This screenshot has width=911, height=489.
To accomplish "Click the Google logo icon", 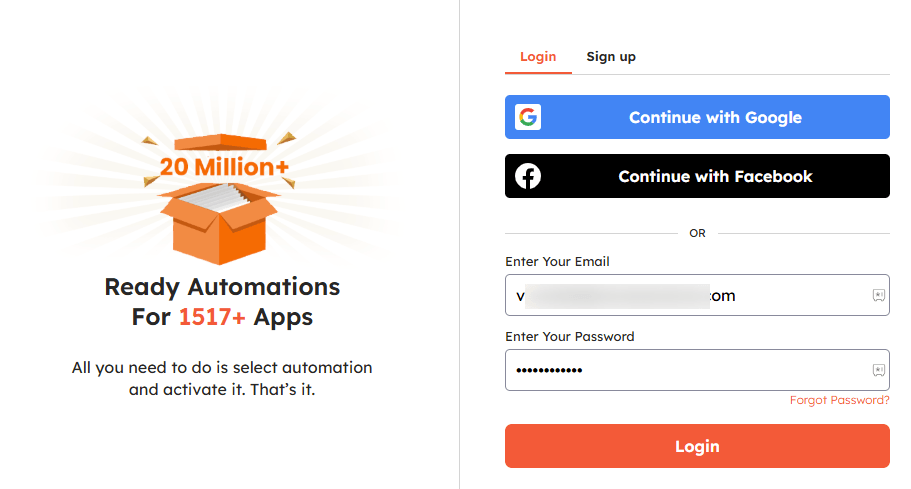I will coord(528,117).
